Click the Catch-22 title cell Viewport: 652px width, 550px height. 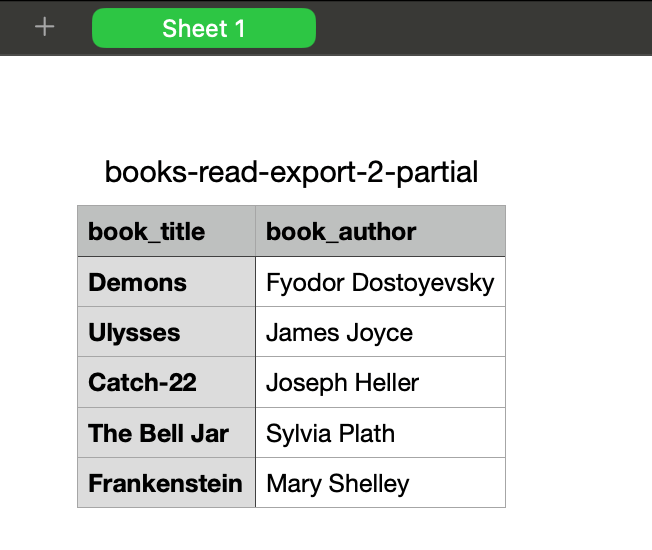coord(166,382)
